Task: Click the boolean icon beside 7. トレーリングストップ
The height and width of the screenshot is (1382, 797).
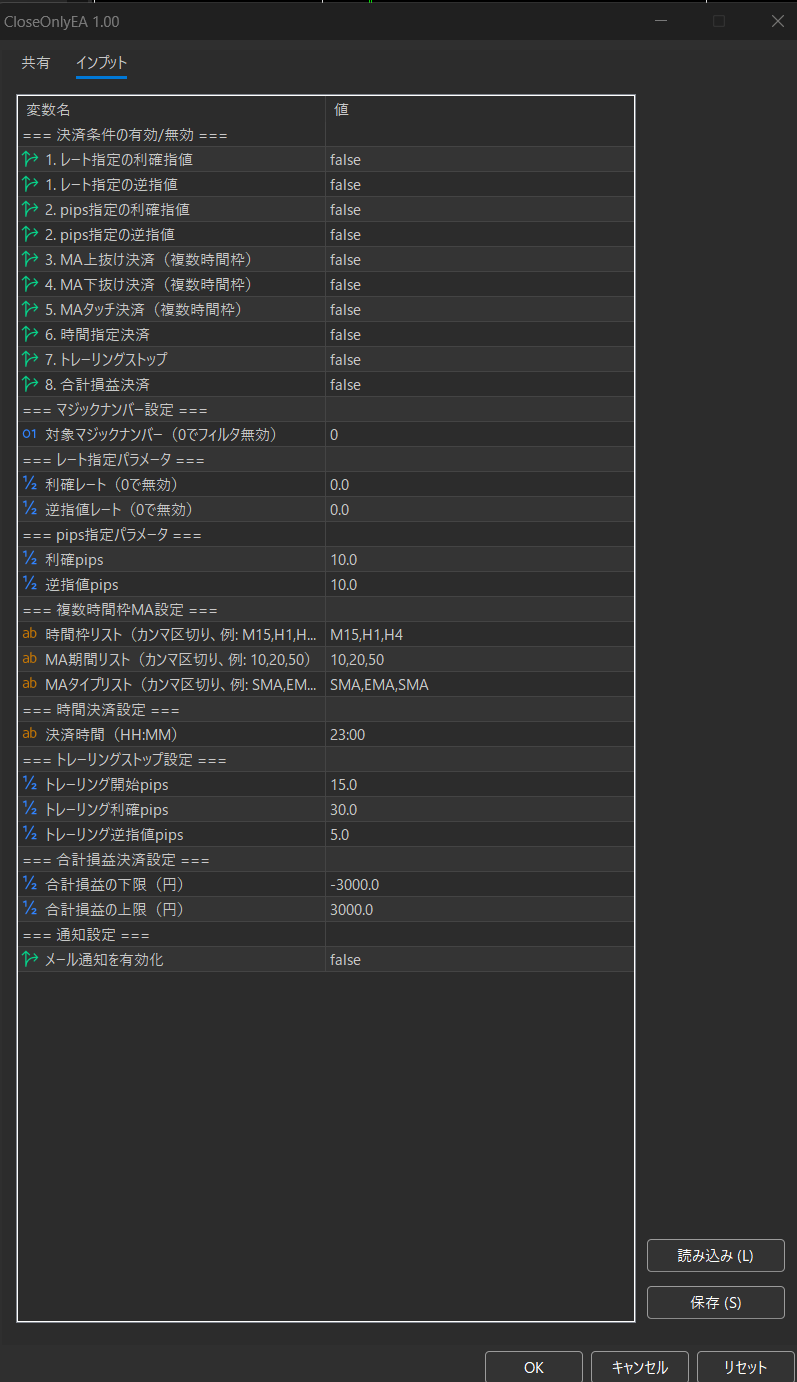Action: (29, 359)
